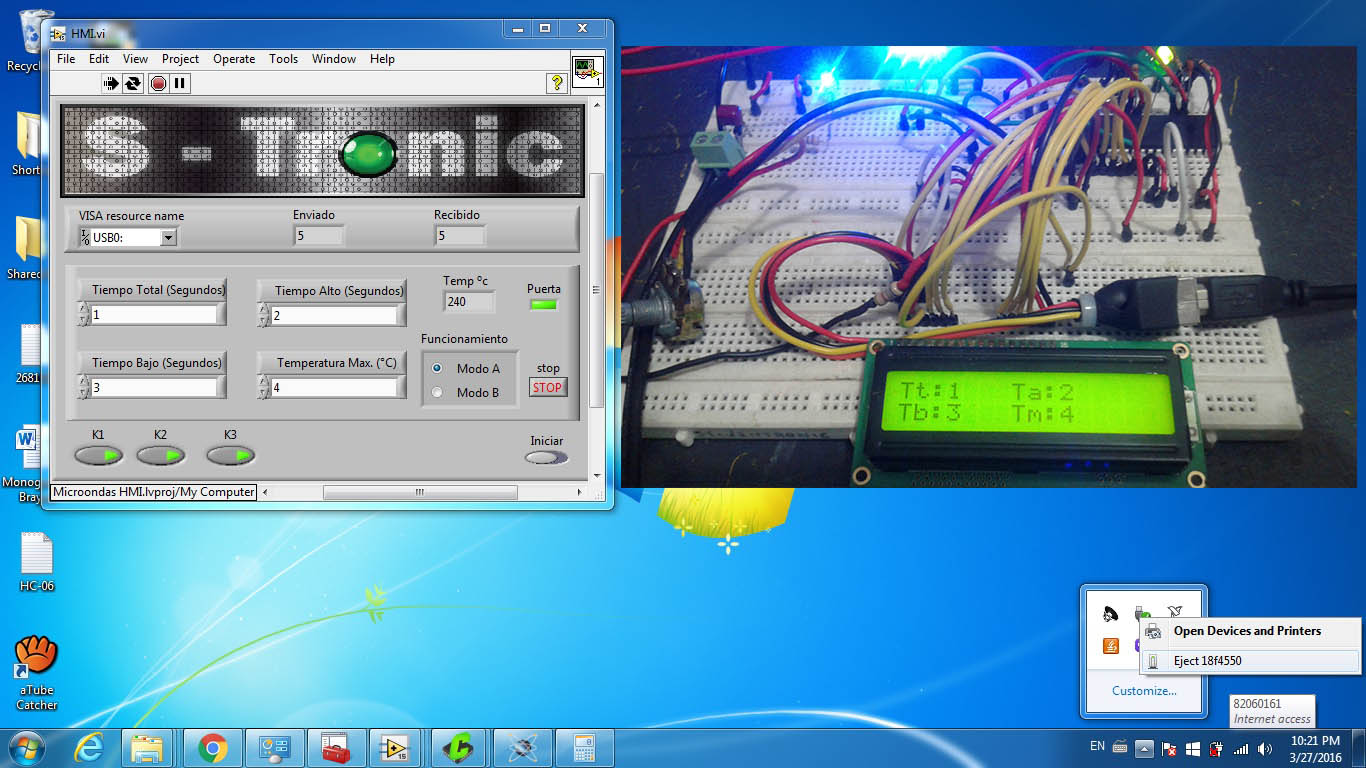Toggle the K2 switch
This screenshot has height=768, width=1366.
(x=161, y=455)
